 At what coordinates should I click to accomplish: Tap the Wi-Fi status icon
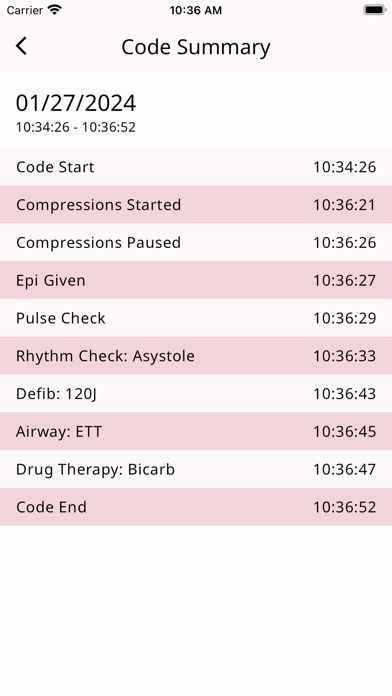tap(55, 10)
